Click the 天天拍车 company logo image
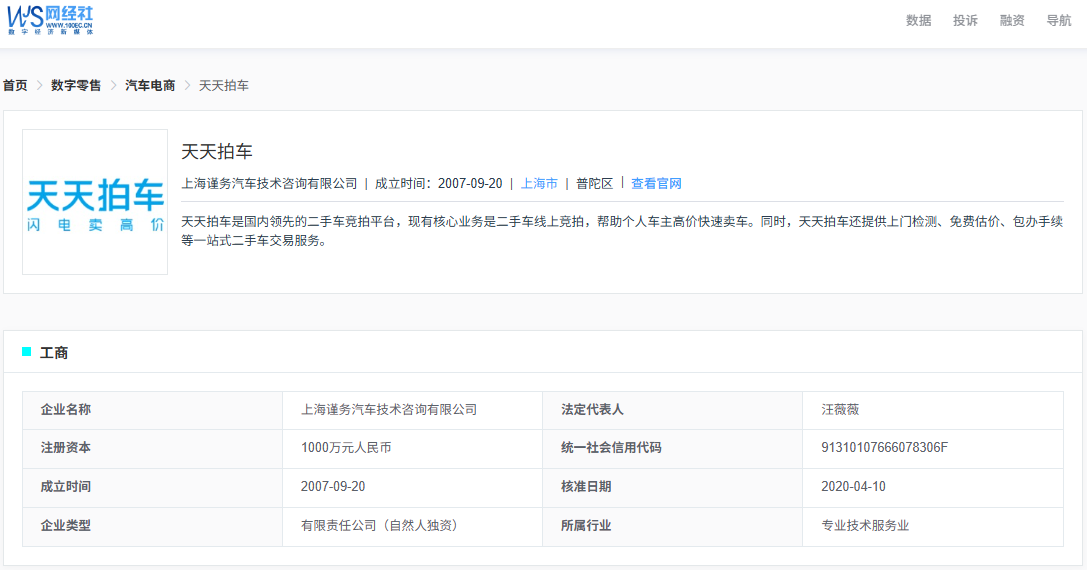Viewport: 1087px width, 570px height. pos(95,202)
